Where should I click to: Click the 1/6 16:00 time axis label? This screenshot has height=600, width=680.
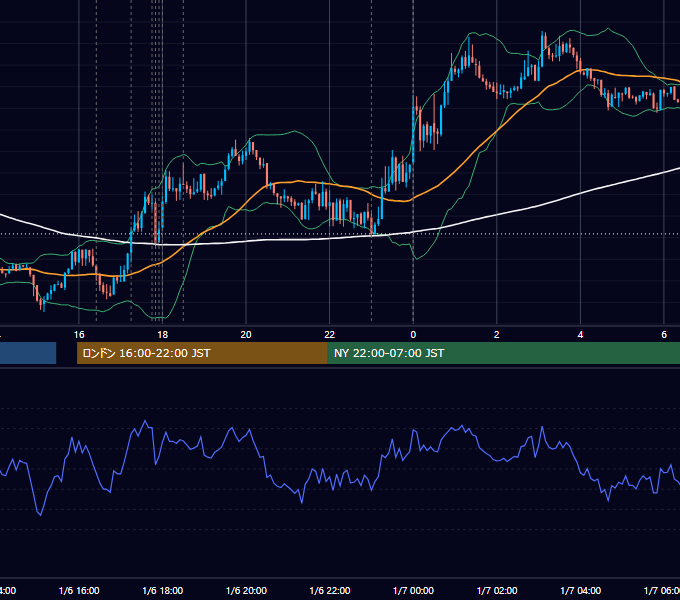tap(79, 590)
